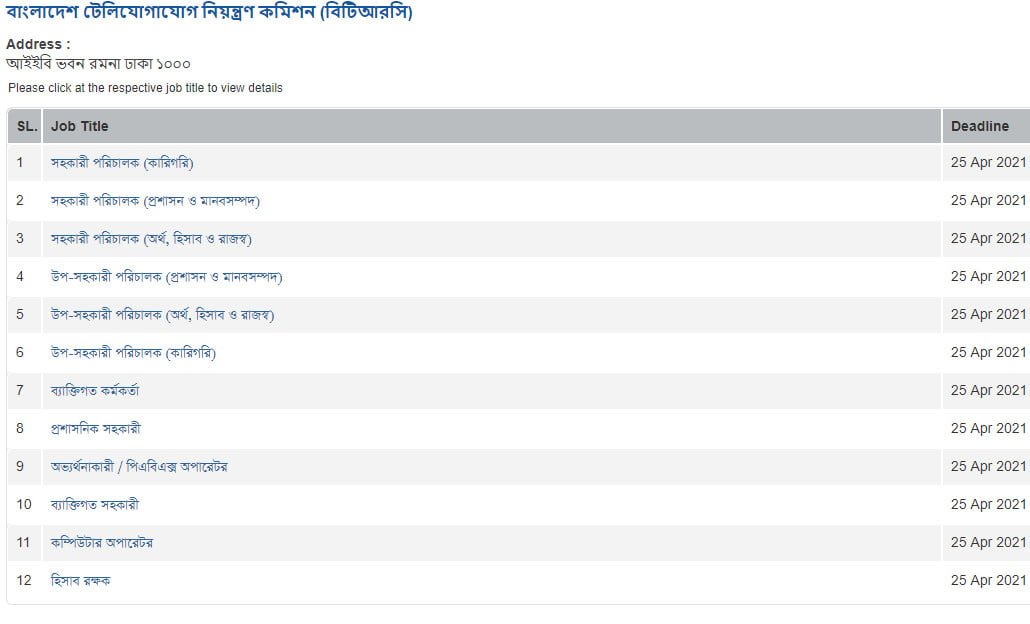Click the Deadline column header
This screenshot has width=1030, height=624.
coord(980,126)
